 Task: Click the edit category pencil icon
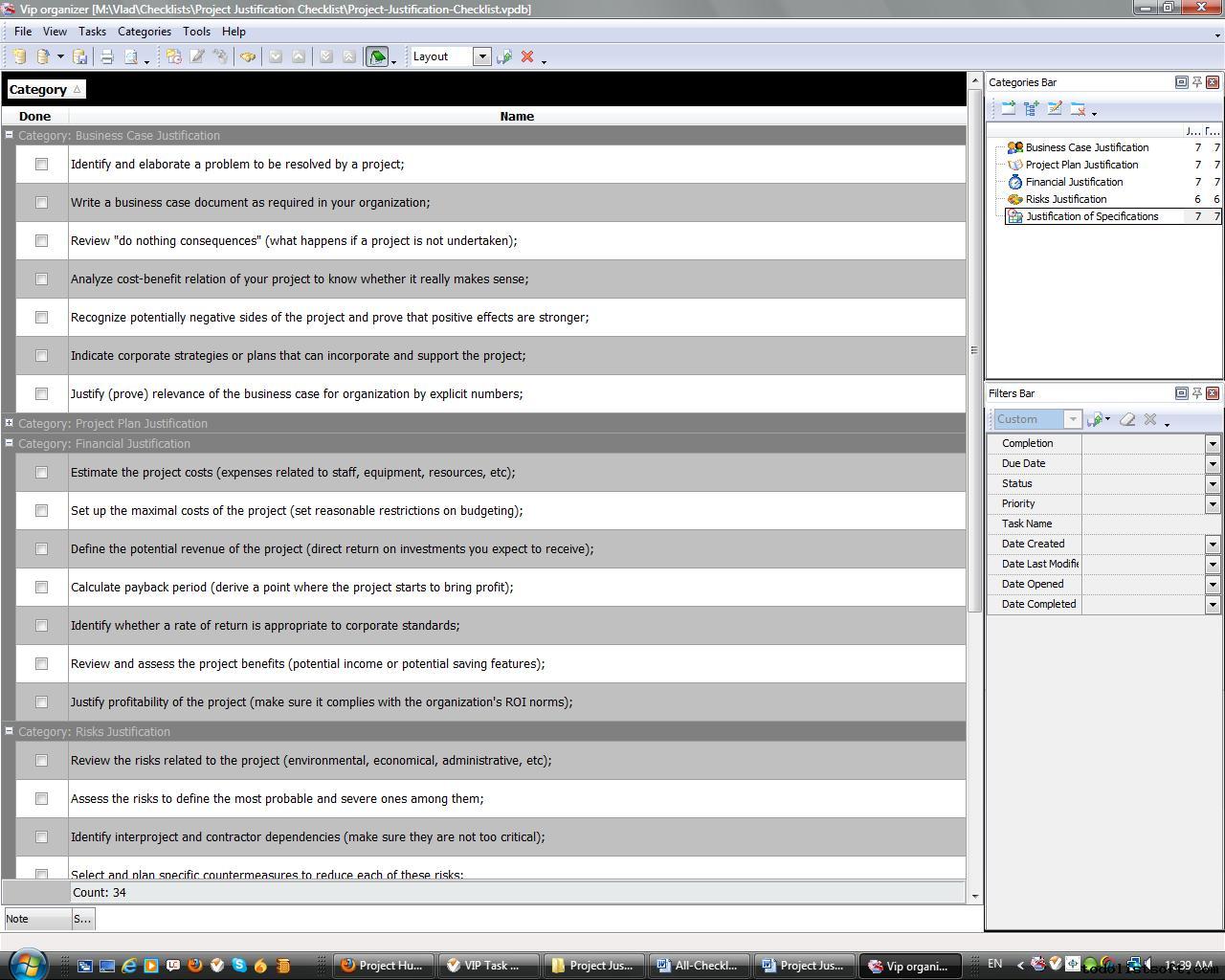pyautogui.click(x=1054, y=109)
